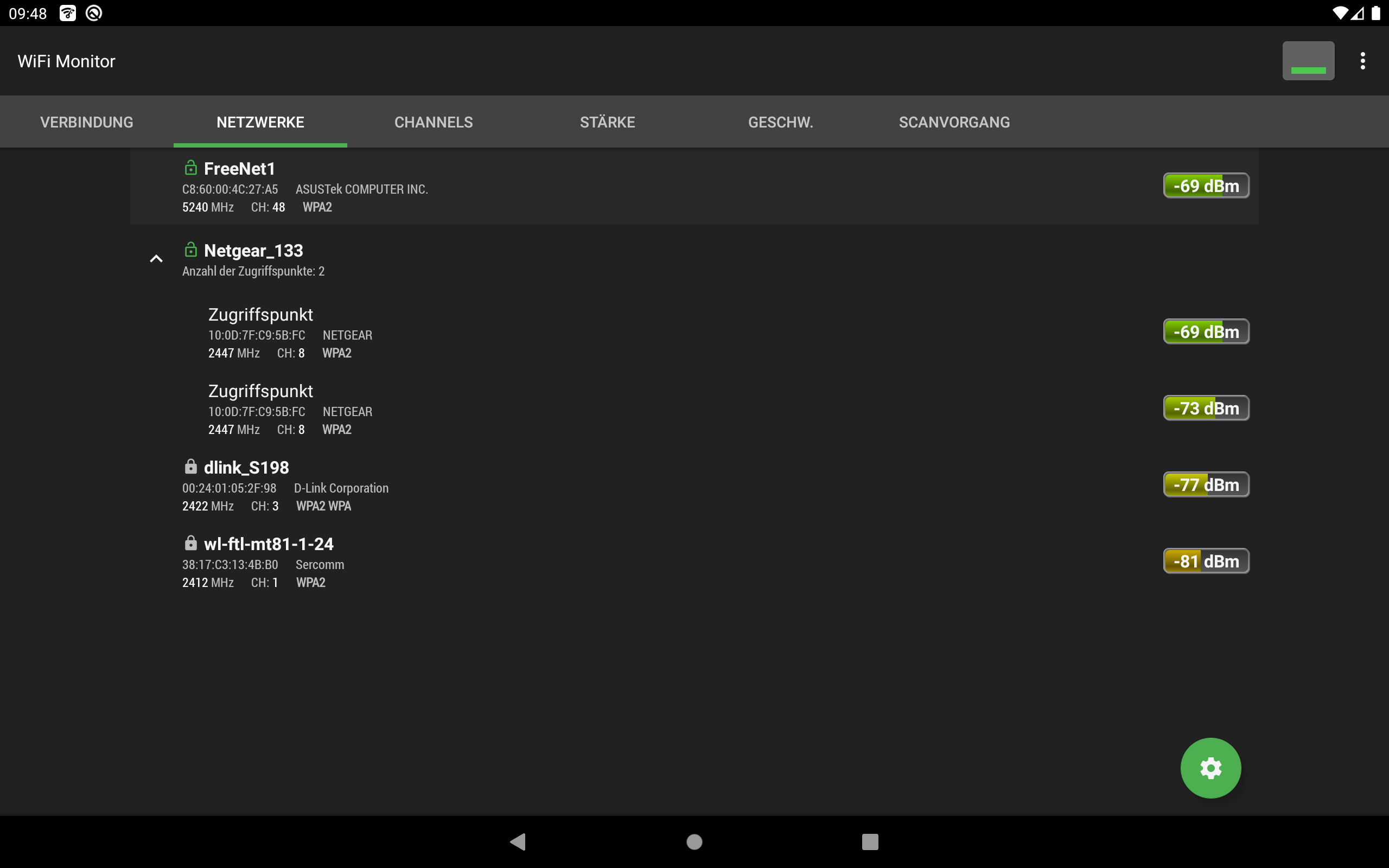Tap the circular notification icon after the WiFi icon
1389x868 pixels.
(93, 12)
